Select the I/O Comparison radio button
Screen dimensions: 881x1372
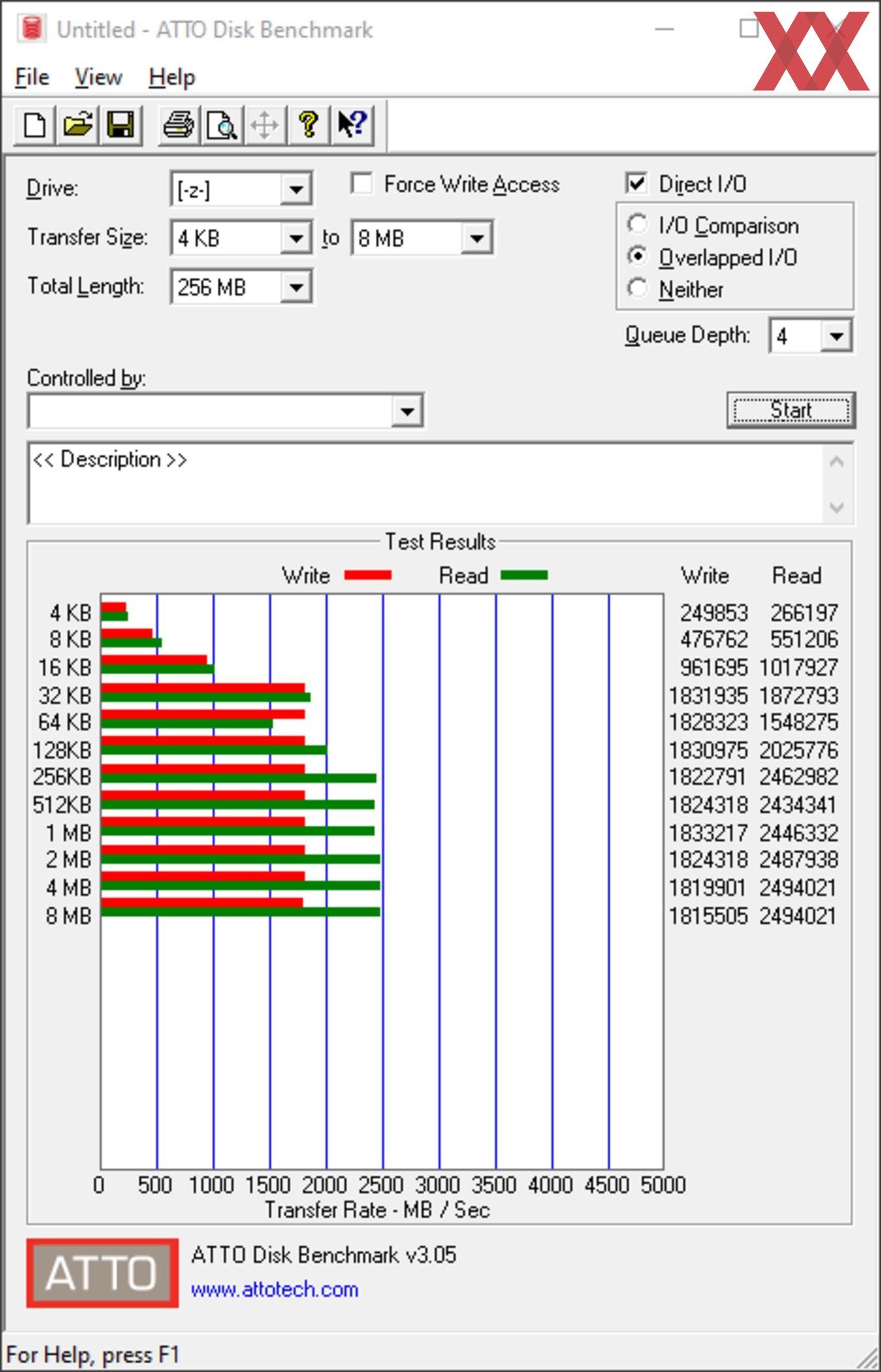click(x=637, y=224)
